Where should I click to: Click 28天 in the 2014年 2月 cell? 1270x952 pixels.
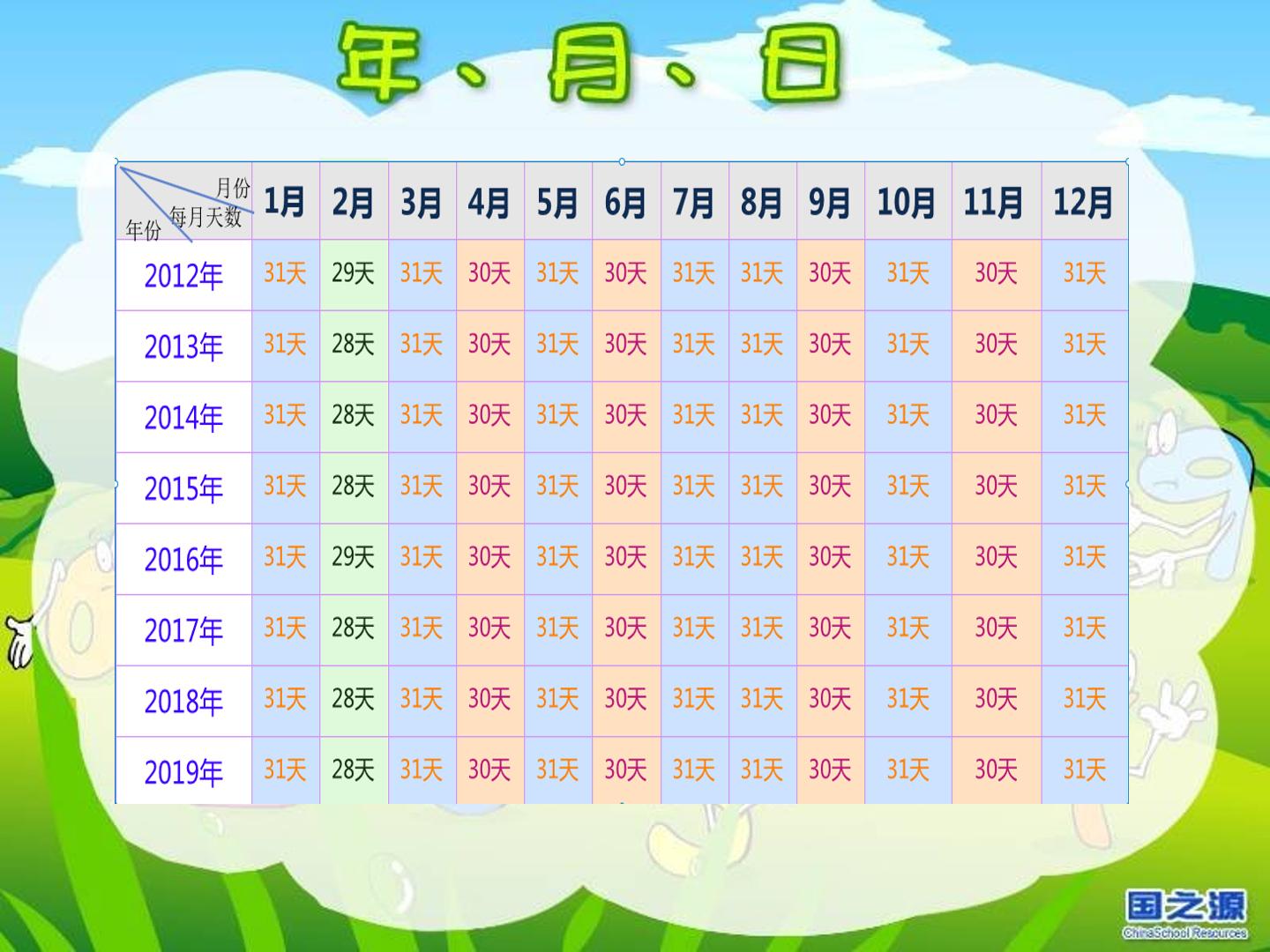pos(353,414)
